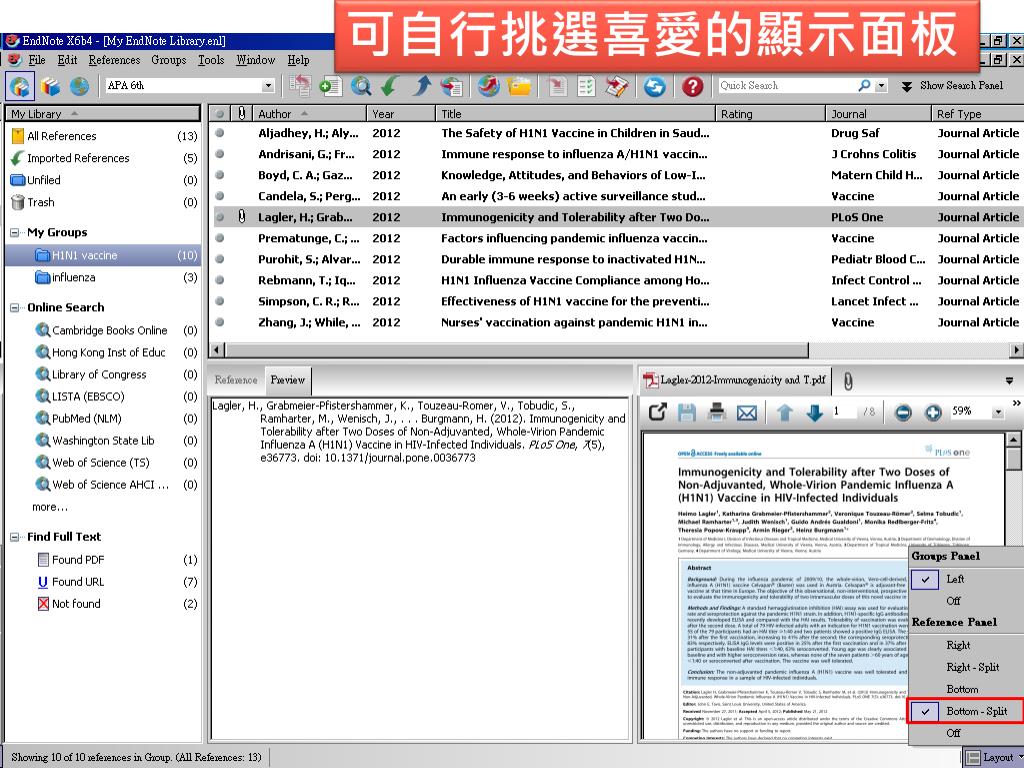The image size is (1024, 768).
Task: Select Reference Panel Right layout
Action: click(967, 645)
